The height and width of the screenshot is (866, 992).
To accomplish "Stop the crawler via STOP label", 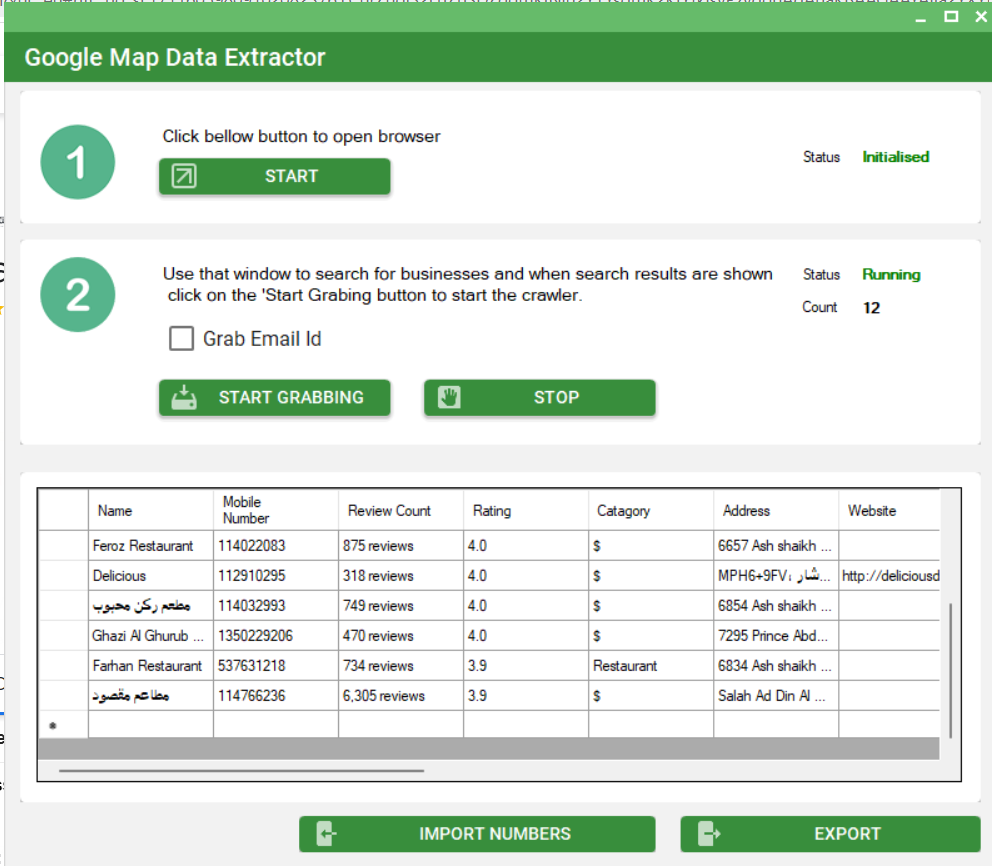I will coord(556,397).
